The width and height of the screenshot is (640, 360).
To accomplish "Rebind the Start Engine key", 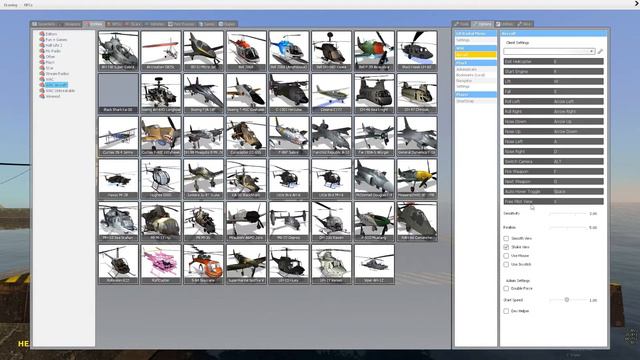I will coord(553,71).
